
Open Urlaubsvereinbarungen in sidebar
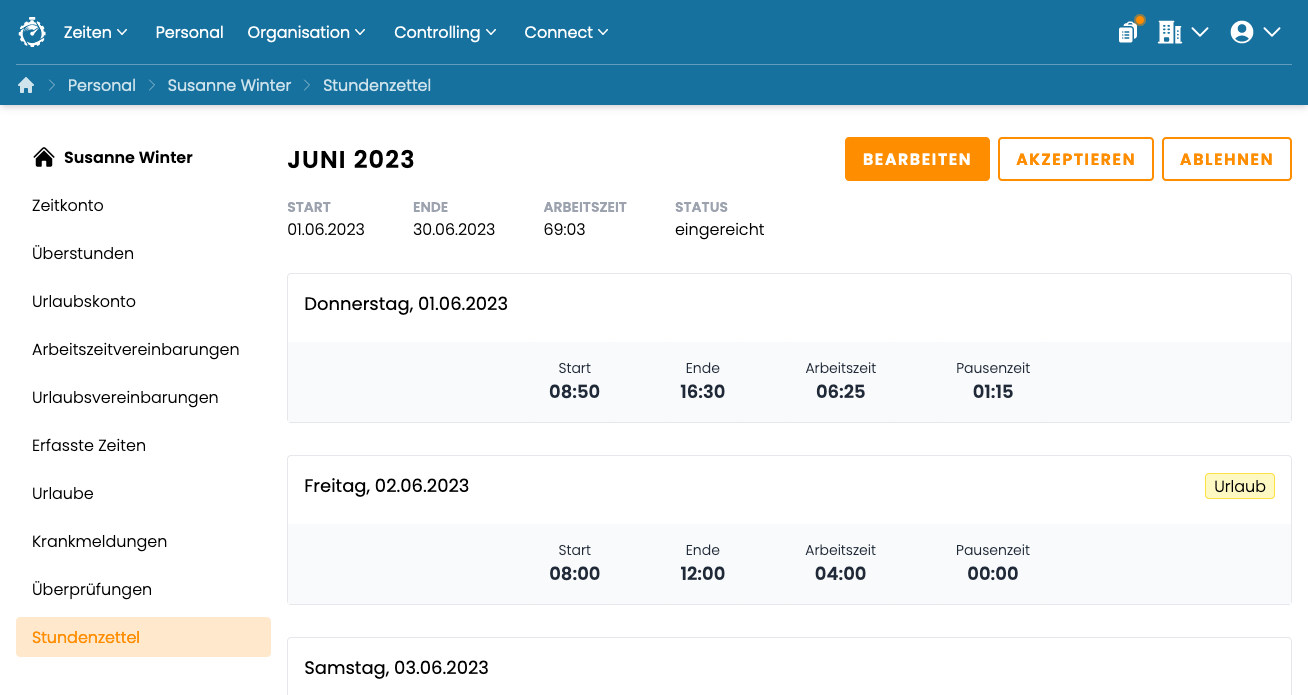[143, 397]
